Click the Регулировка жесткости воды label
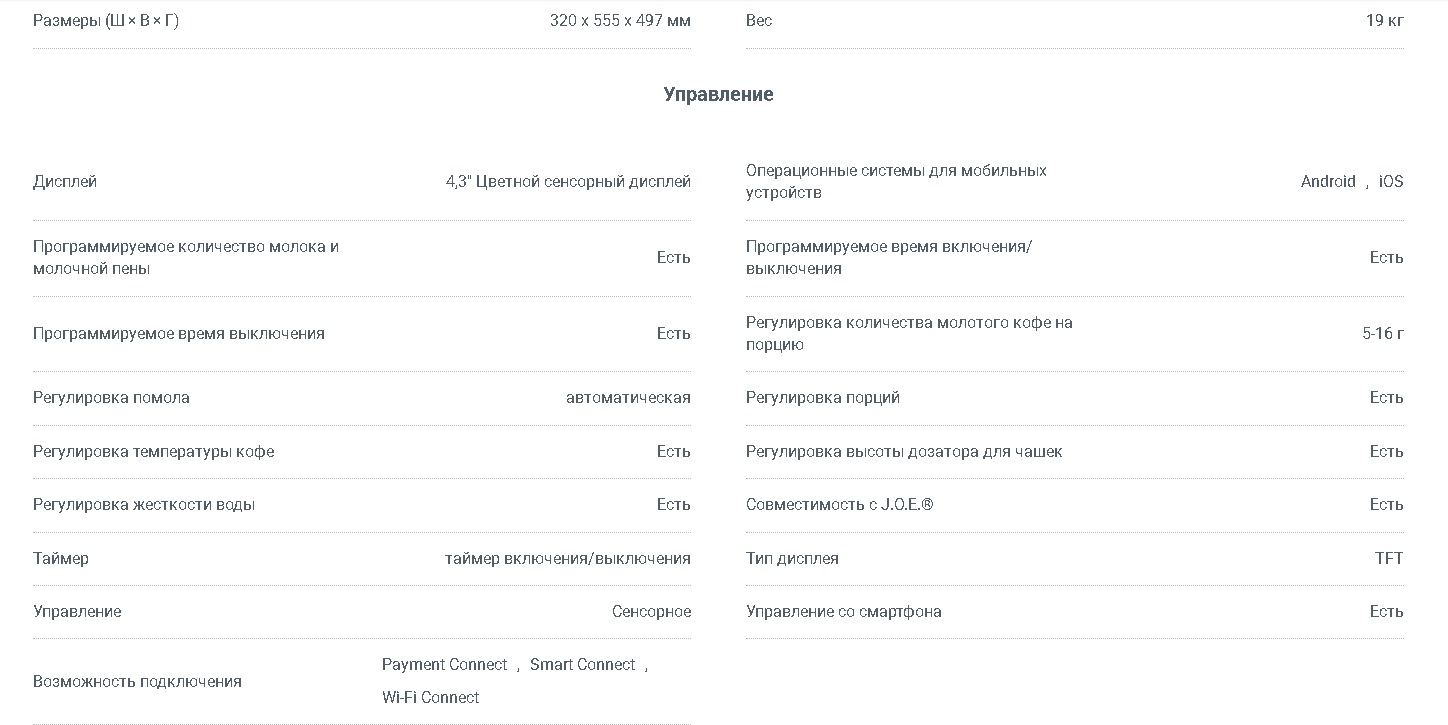The image size is (1448, 725). point(144,505)
